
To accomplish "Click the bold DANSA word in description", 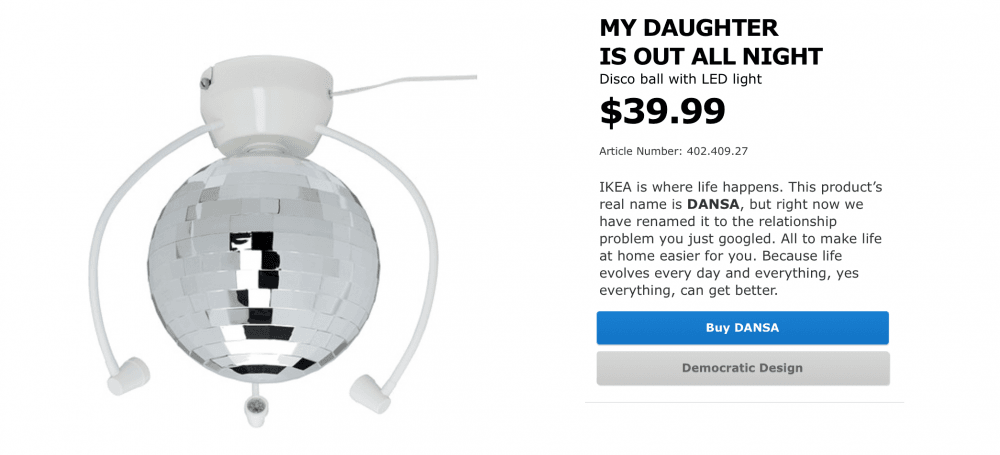I will 716,203.
